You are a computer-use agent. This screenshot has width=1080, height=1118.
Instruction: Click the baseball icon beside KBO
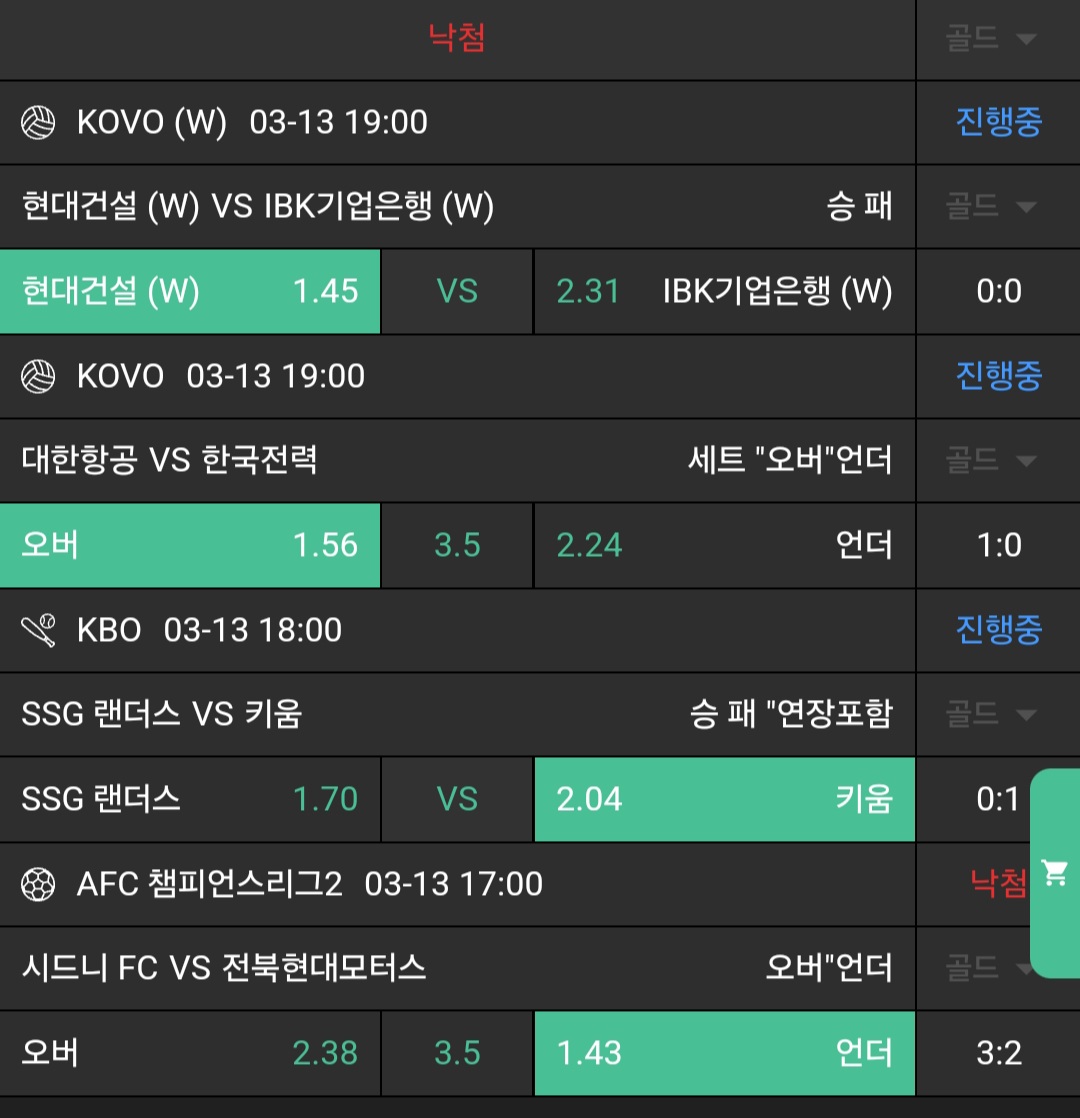click(x=38, y=631)
